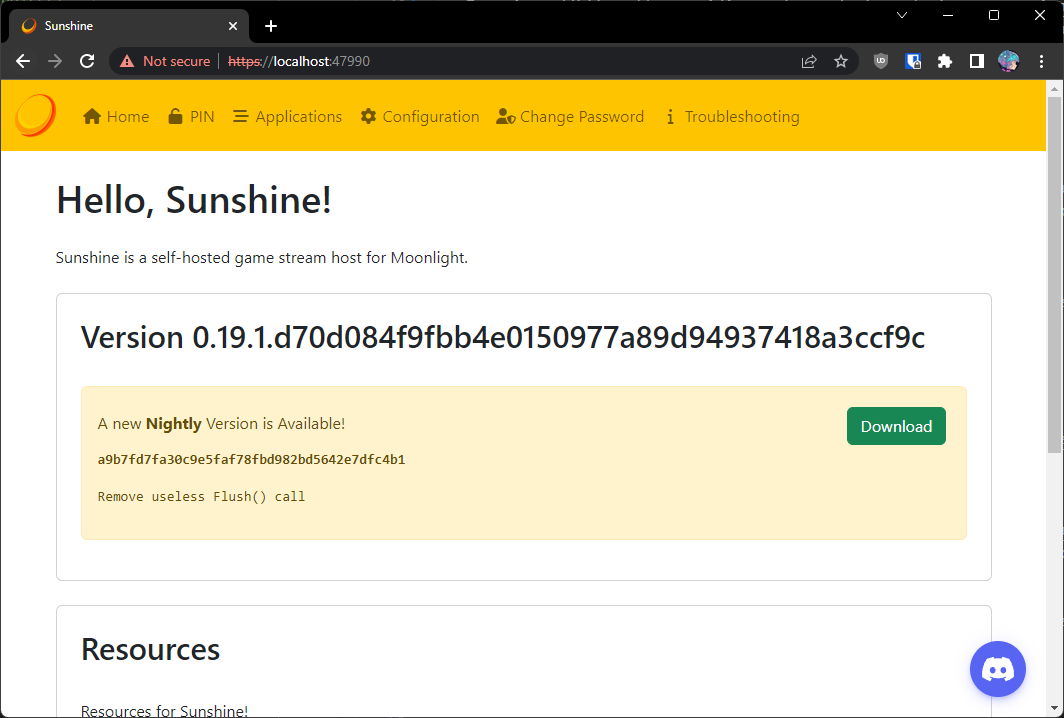This screenshot has width=1064, height=718.
Task: Open the Troubleshooting page
Action: pos(732,117)
